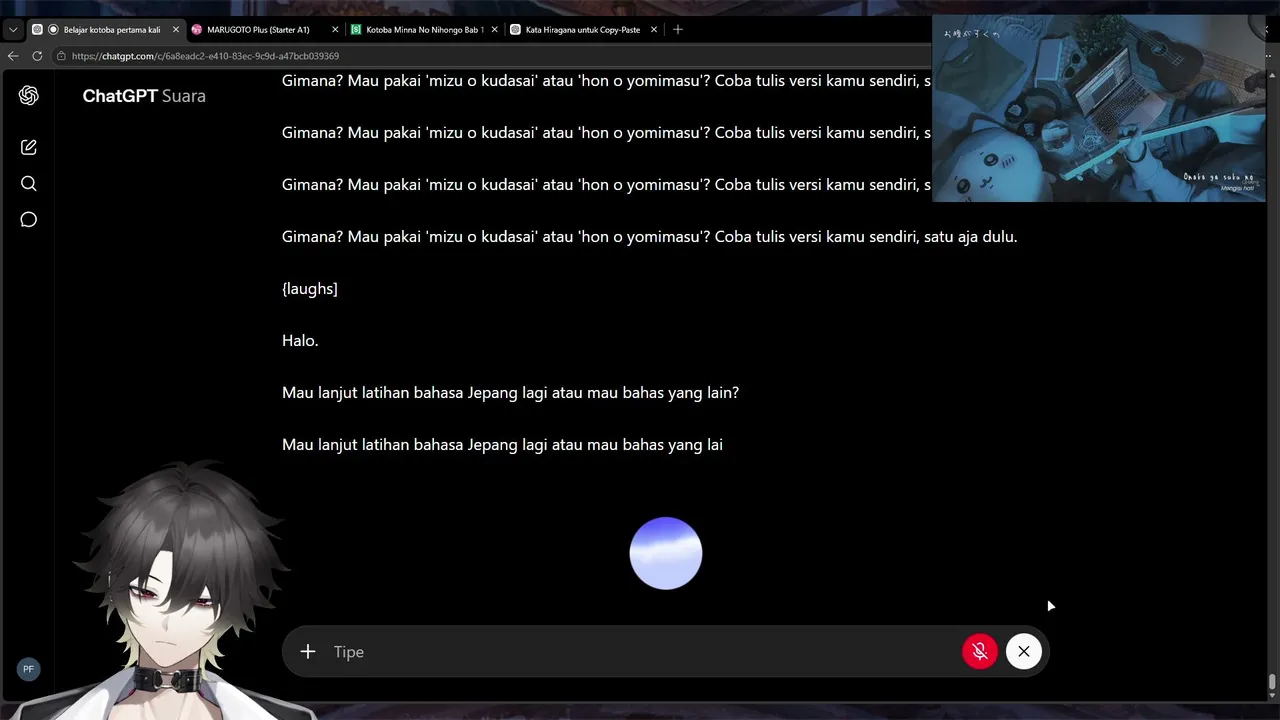
Task: Open the chats speech bubble icon
Action: pos(28,219)
